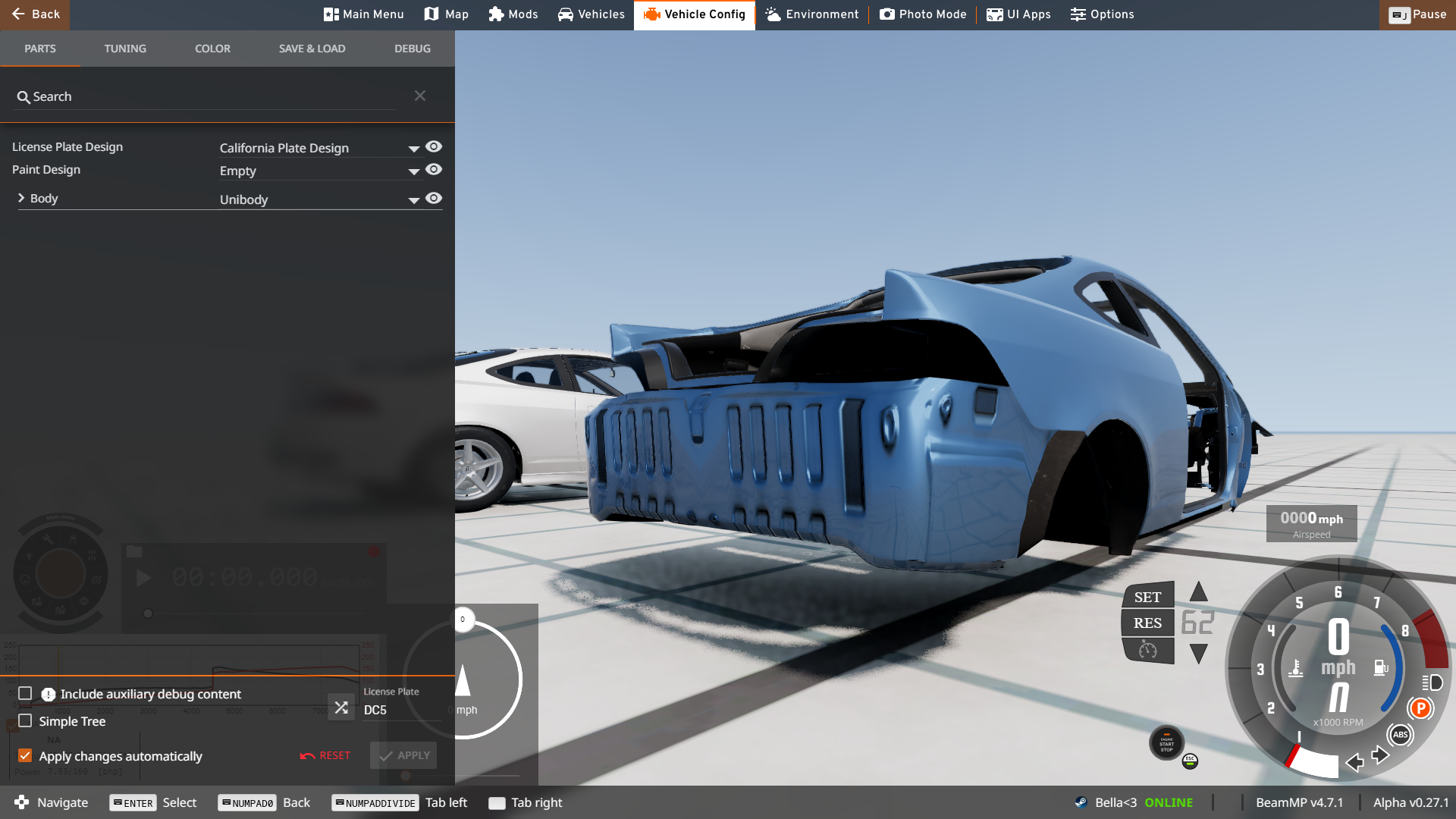Open the Paint Design dropdown

point(319,171)
